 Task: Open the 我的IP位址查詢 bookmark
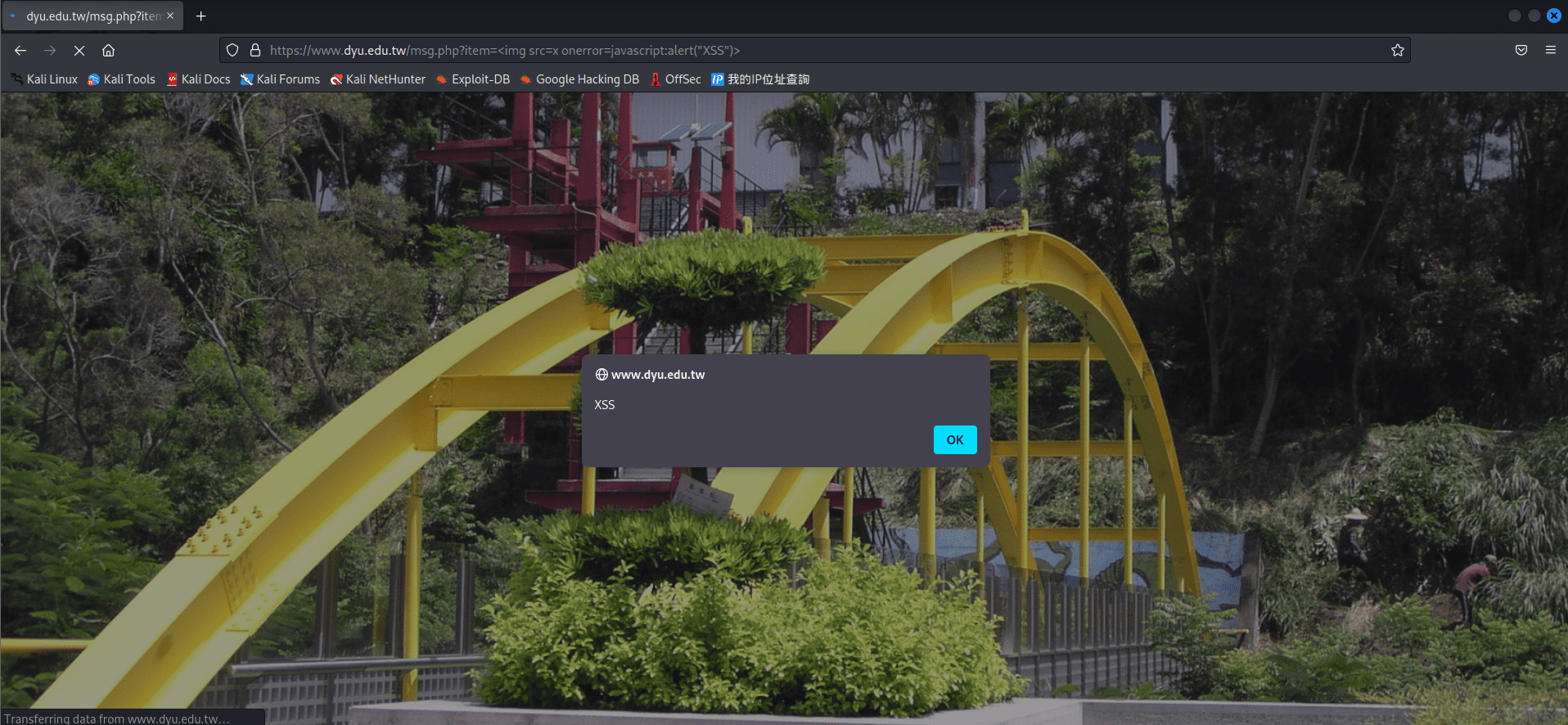tap(760, 79)
